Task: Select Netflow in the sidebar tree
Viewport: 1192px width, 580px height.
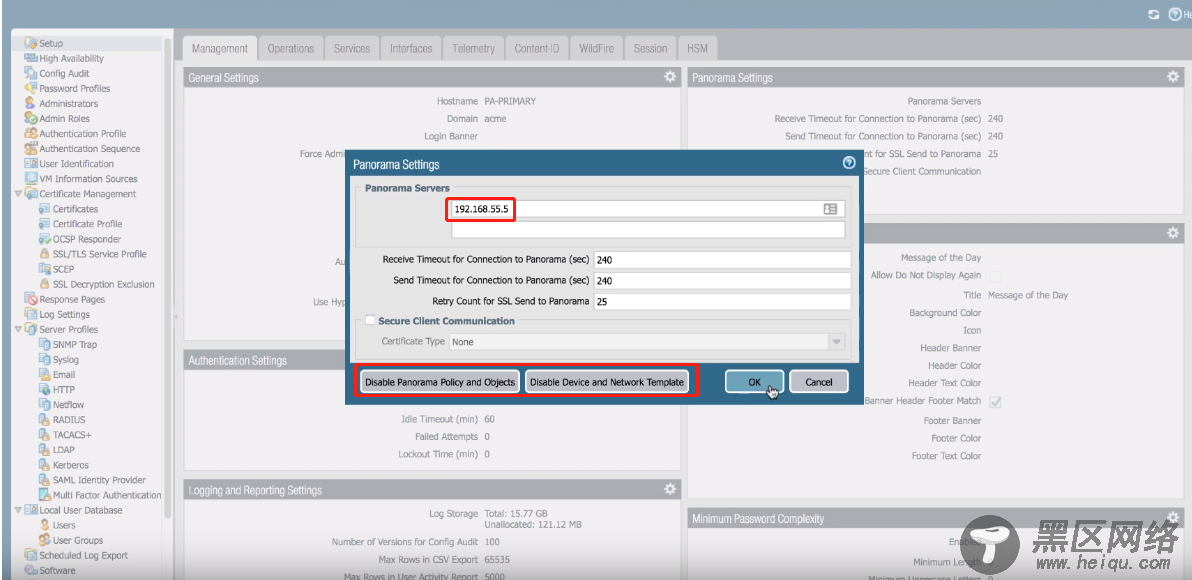Action: coord(68,404)
